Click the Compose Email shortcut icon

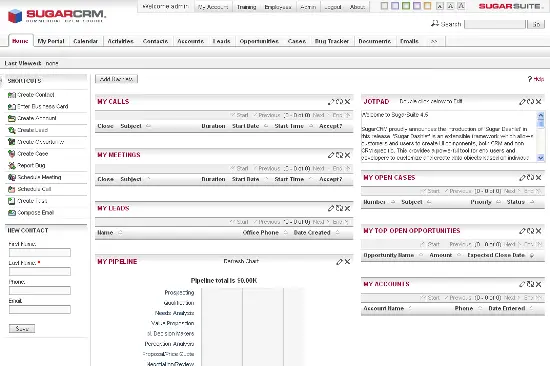pyautogui.click(x=12, y=213)
